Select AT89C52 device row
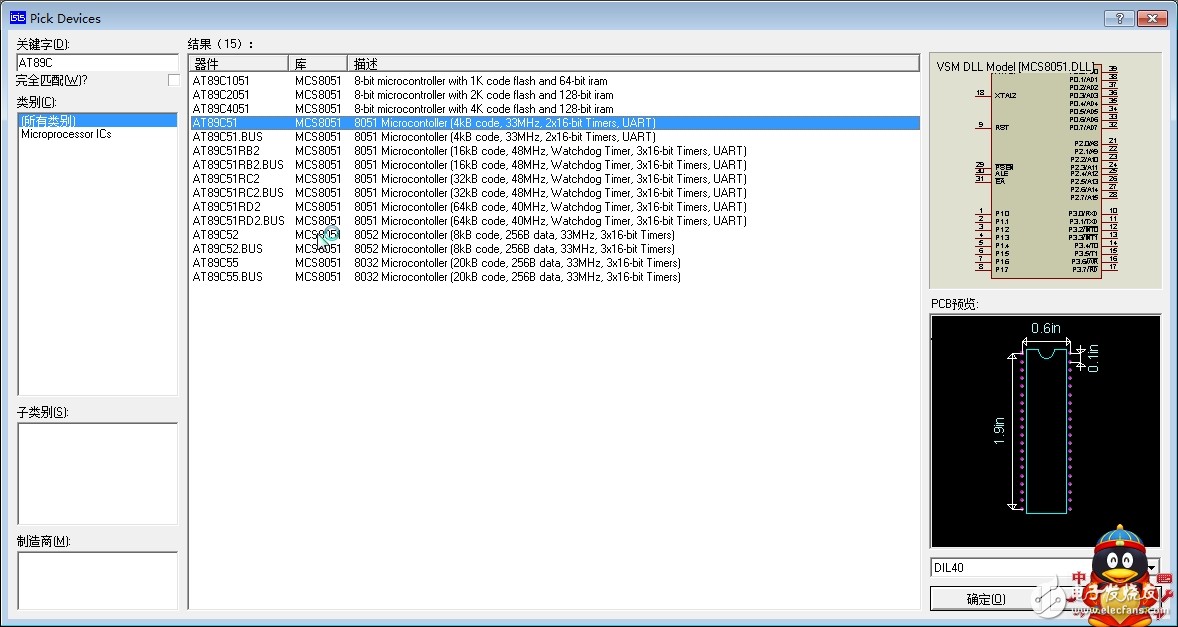 click(554, 235)
